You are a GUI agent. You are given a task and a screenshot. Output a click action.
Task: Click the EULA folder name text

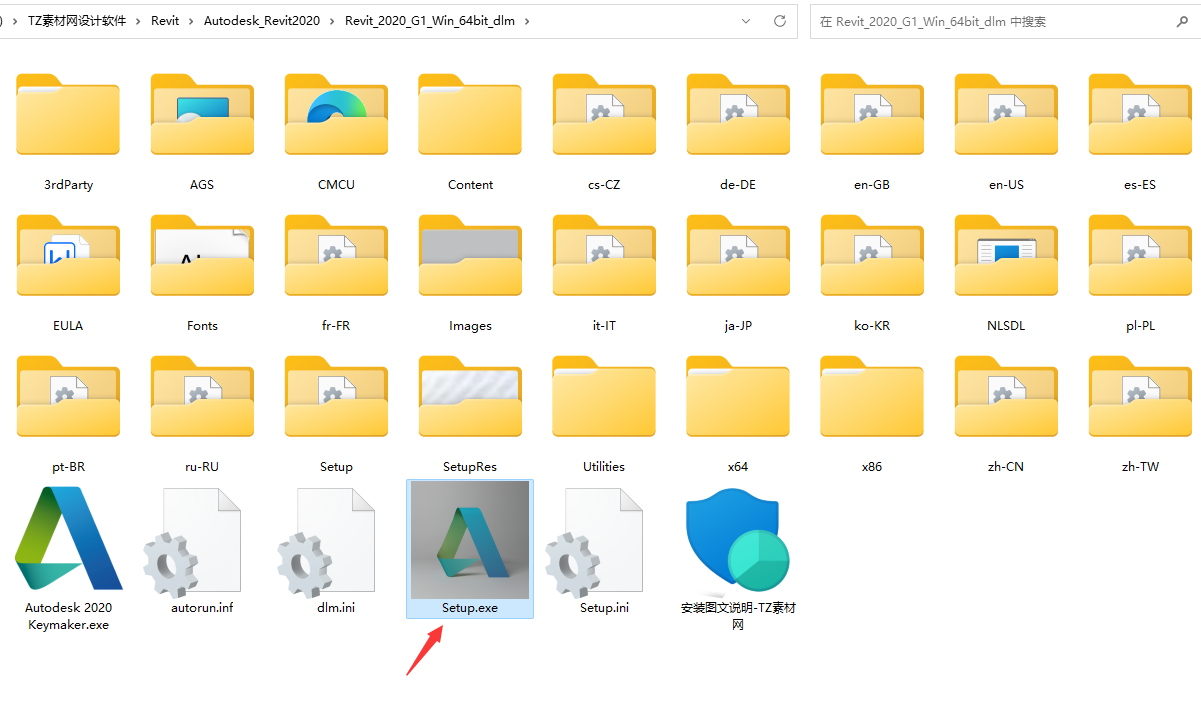[x=68, y=326]
